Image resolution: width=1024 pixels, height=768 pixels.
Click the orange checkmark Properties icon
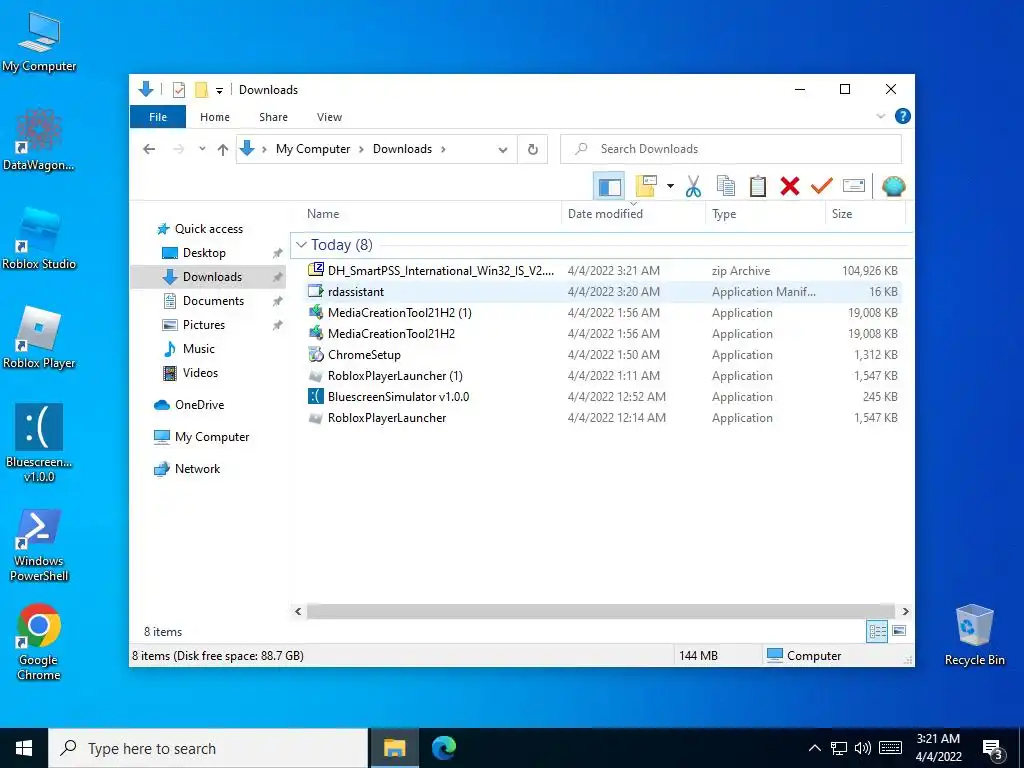pyautogui.click(x=822, y=187)
